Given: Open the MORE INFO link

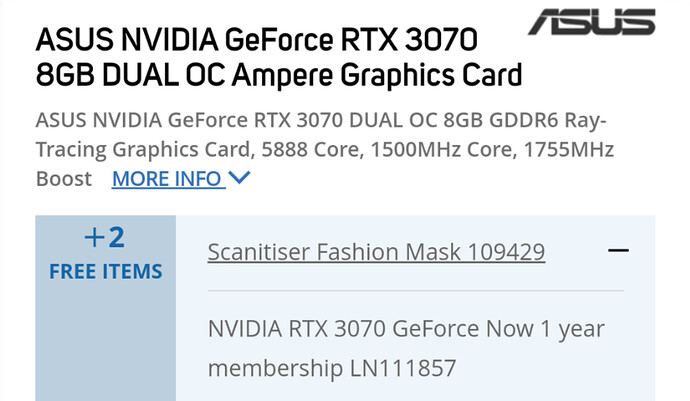Looking at the screenshot, I should [x=167, y=179].
